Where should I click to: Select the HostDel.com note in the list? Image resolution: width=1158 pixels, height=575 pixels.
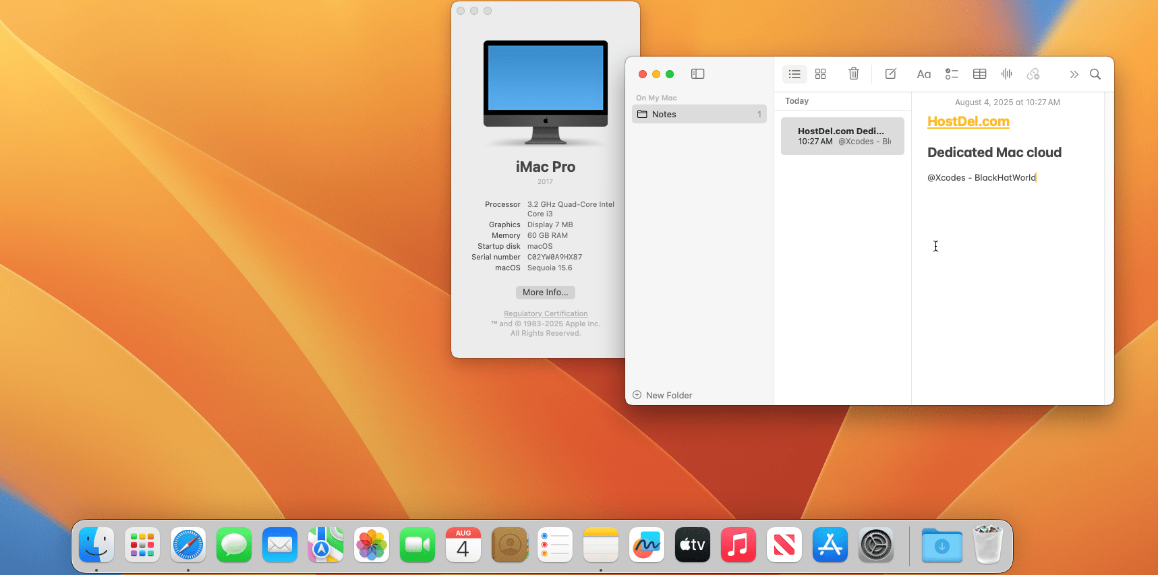843,136
